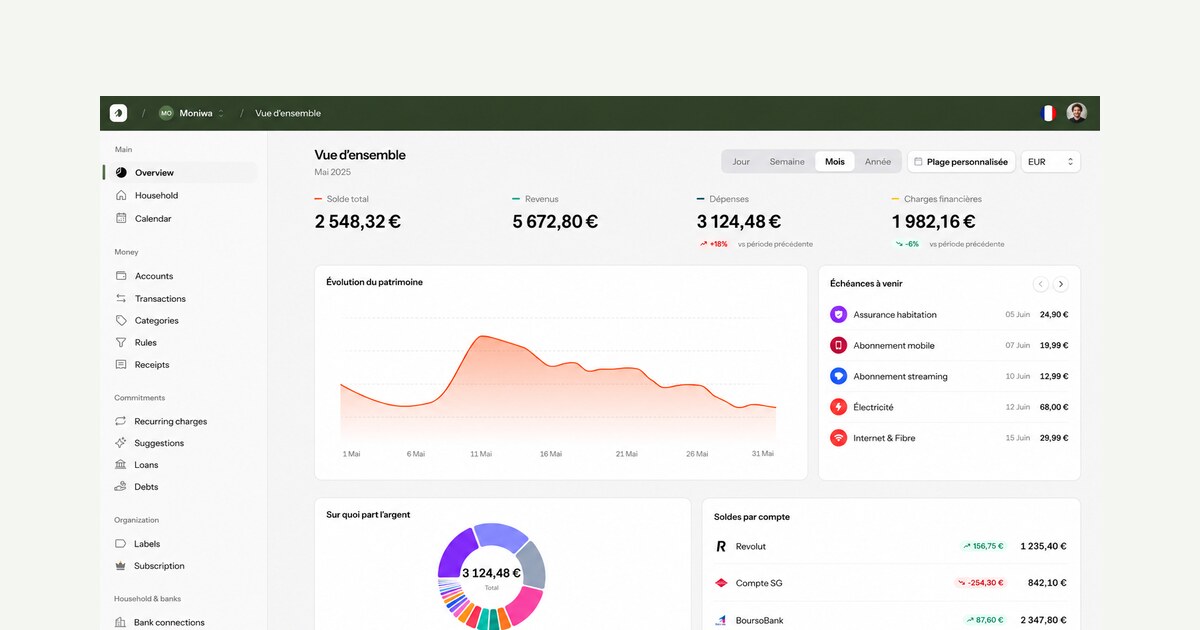Image resolution: width=1200 pixels, height=630 pixels.
Task: Click the Calendar sidebar icon
Action: [x=121, y=218]
